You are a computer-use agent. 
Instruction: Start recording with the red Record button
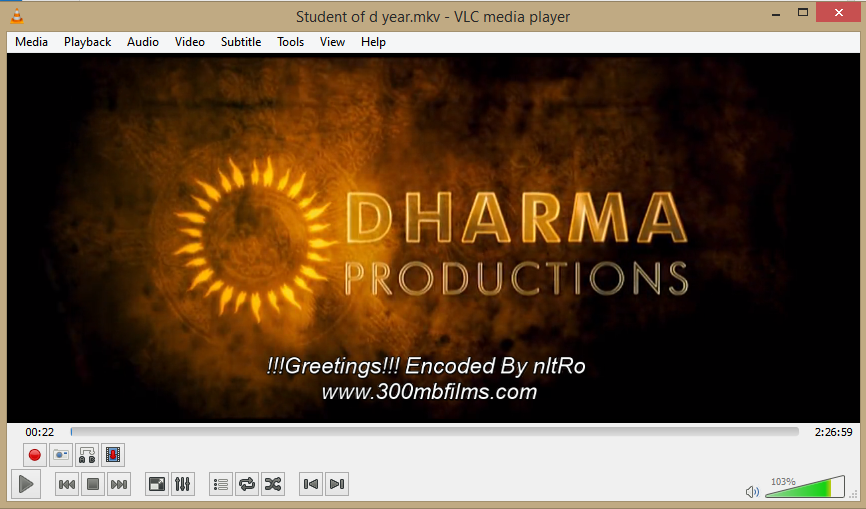[x=34, y=455]
